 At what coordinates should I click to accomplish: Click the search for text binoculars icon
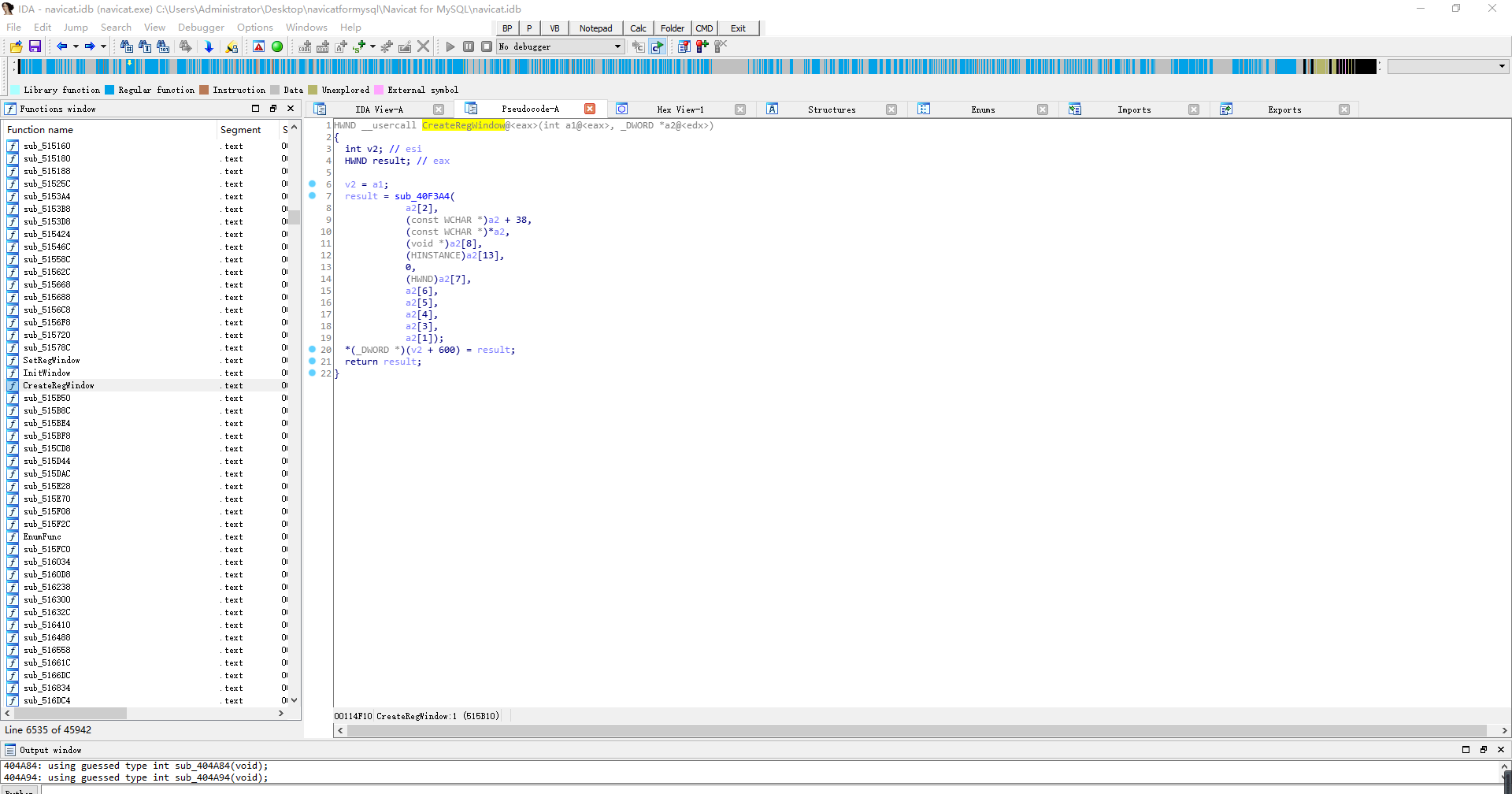pos(145,46)
